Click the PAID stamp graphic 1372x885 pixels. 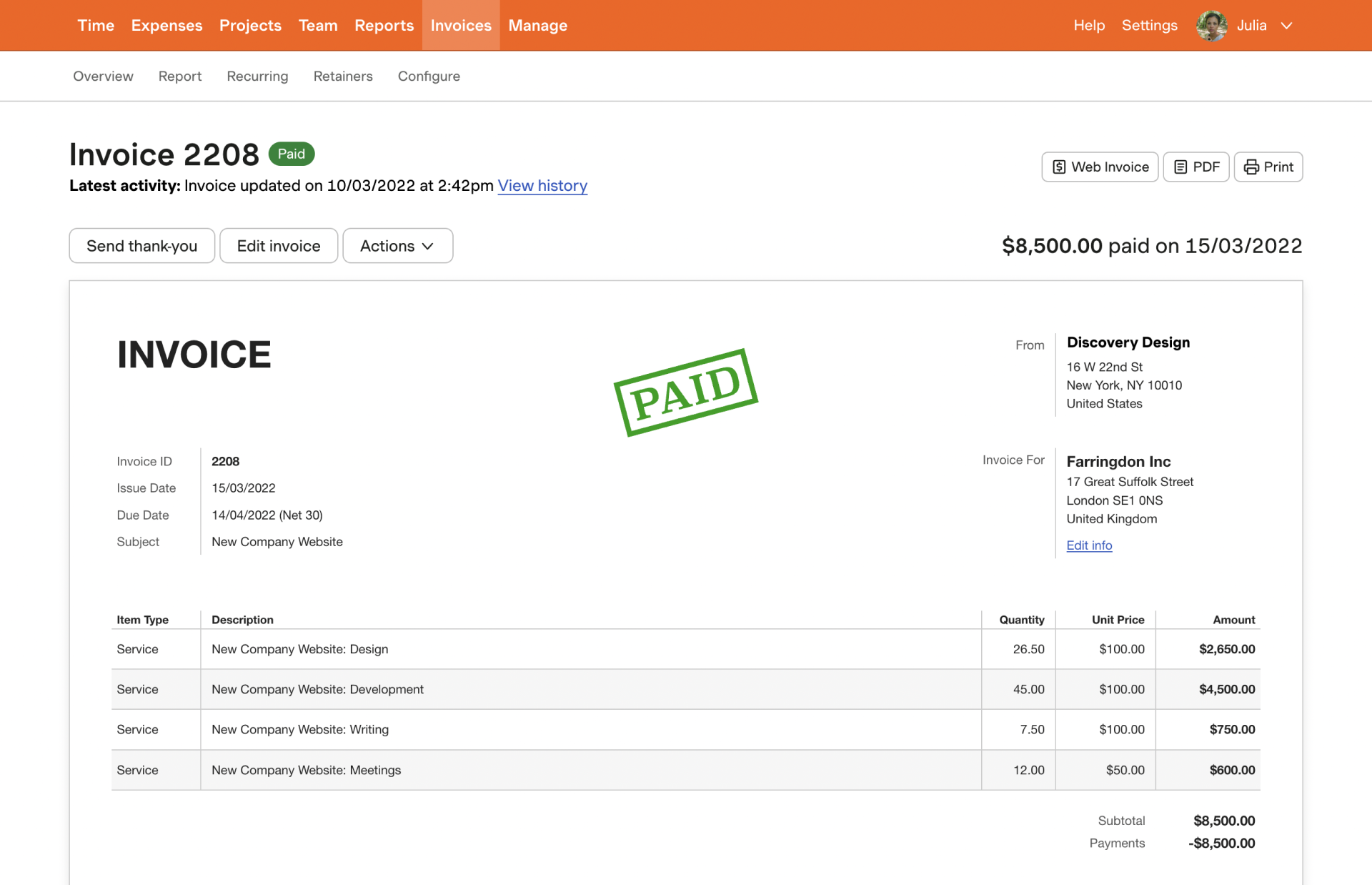685,392
